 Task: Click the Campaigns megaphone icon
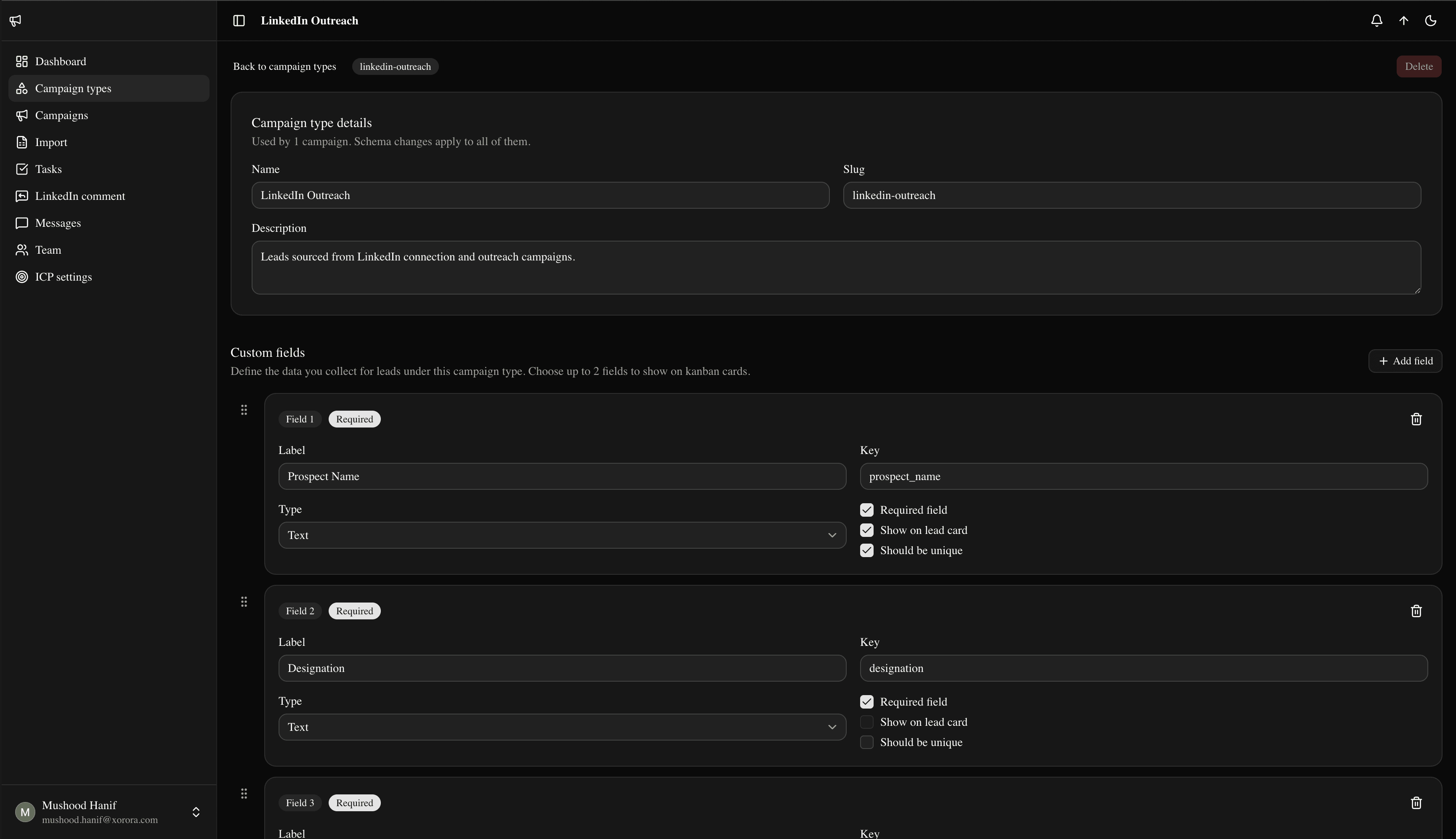click(x=22, y=115)
